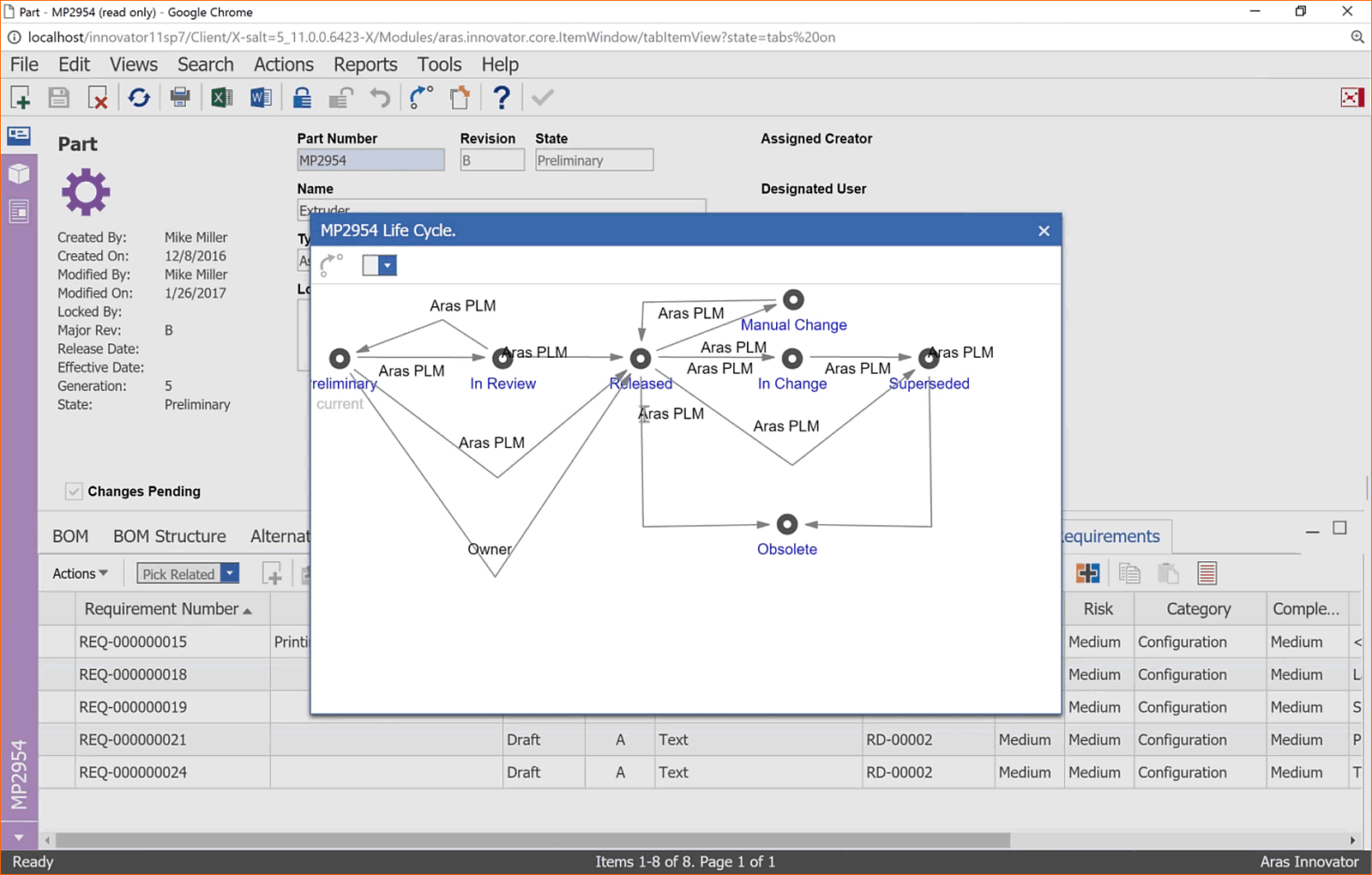Open the Actions dropdown in the BOM panel
Image resolution: width=1372 pixels, height=875 pixels.
(78, 573)
